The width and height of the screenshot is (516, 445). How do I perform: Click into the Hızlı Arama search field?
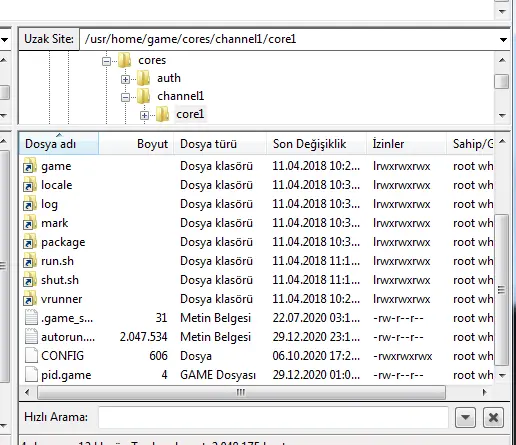pyautogui.click(x=273, y=417)
